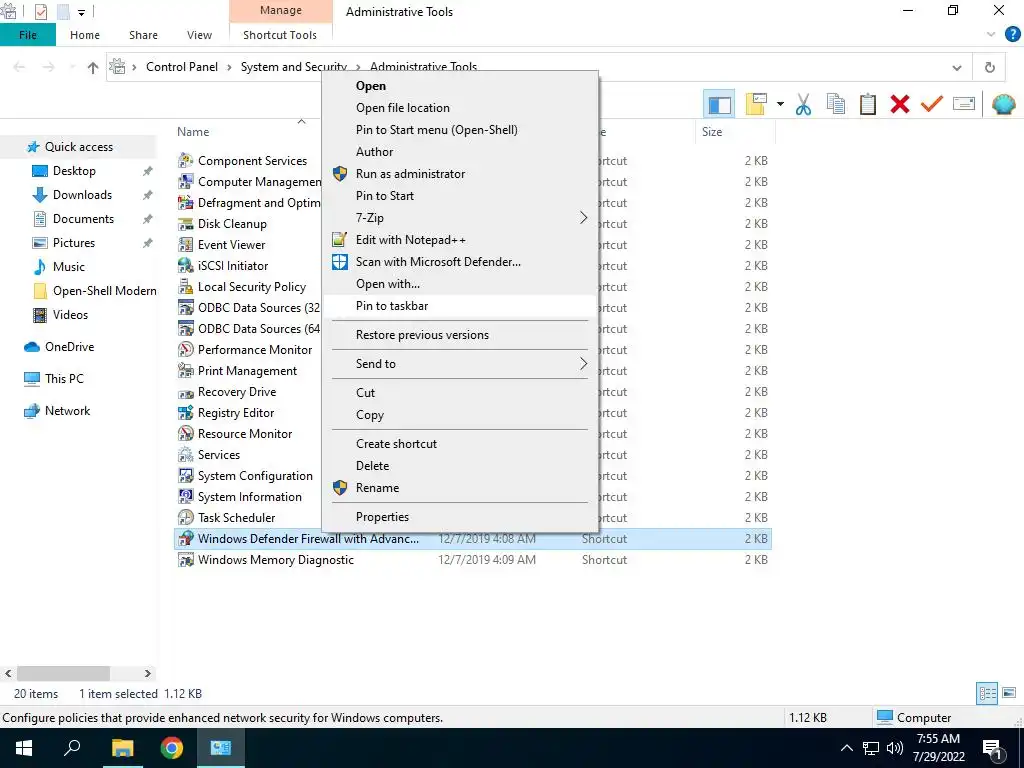Open the volume speaker tray icon

click(895, 748)
